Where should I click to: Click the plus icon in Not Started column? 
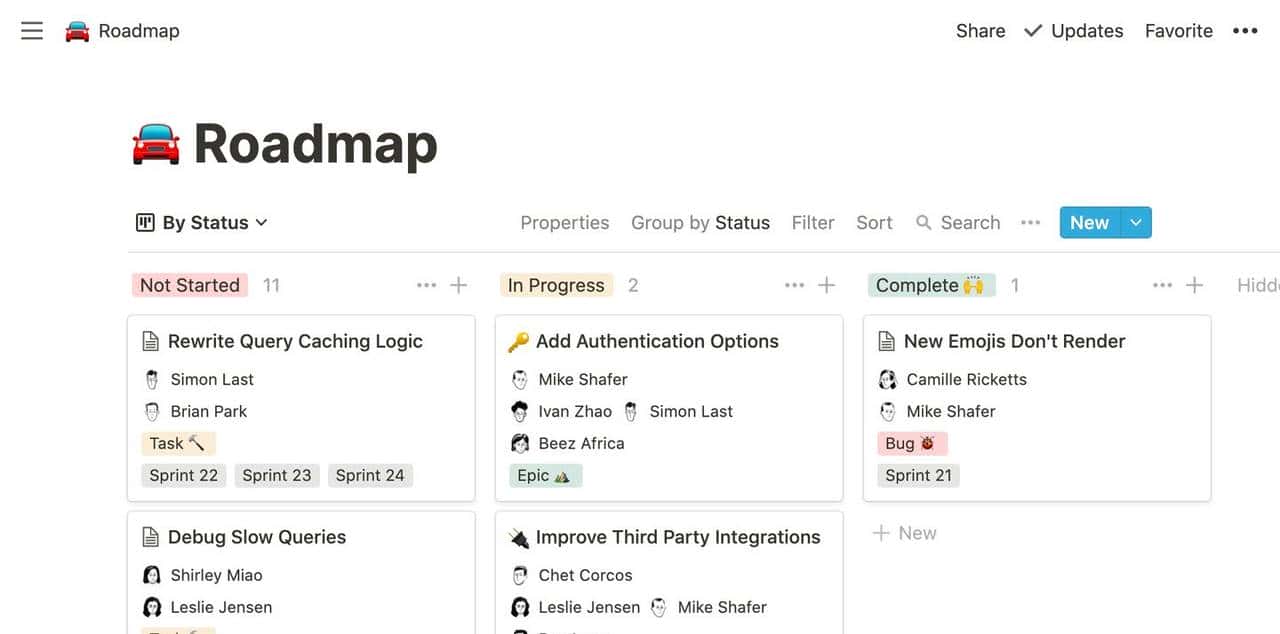coord(459,285)
